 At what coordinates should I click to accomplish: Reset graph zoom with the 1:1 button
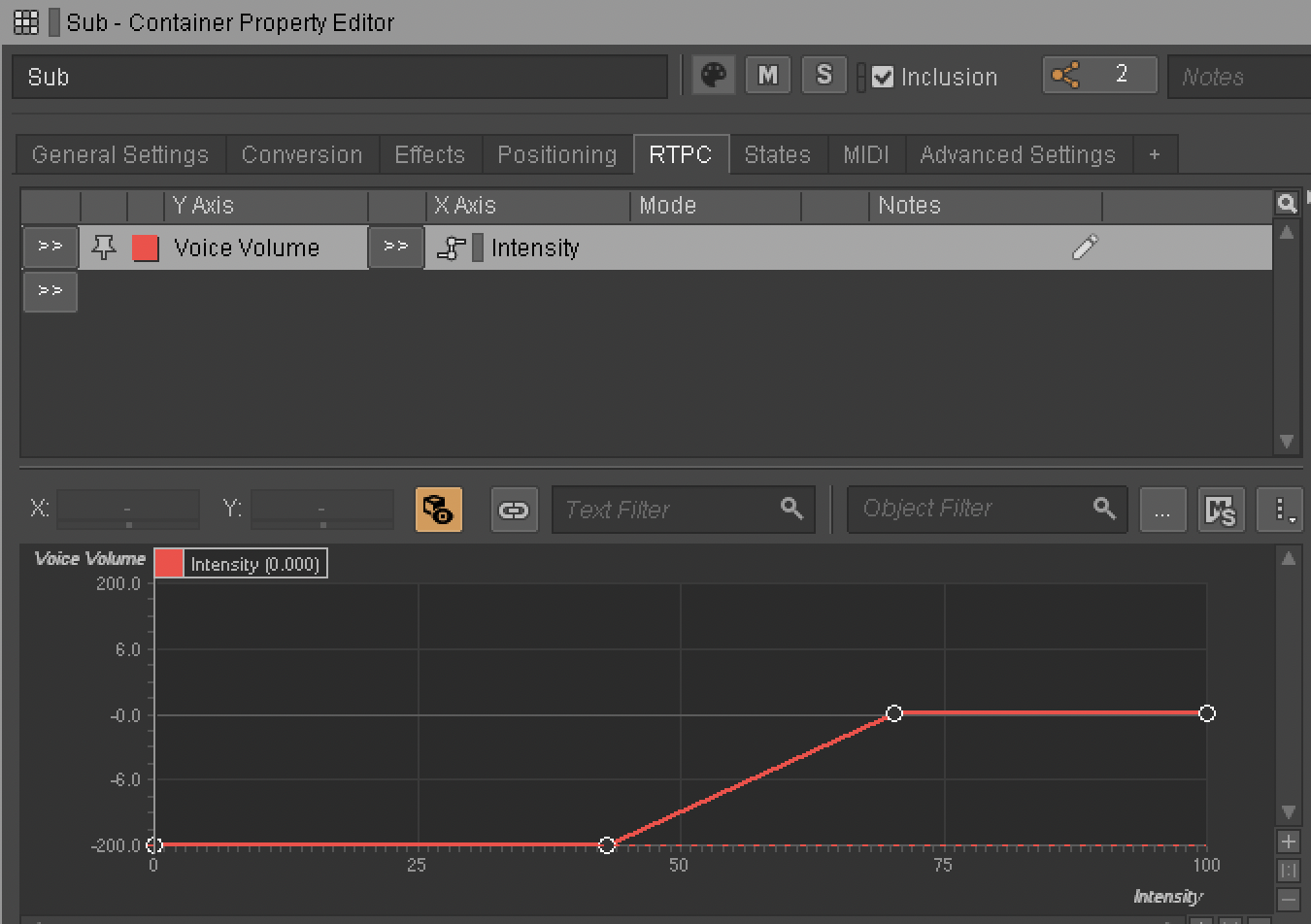point(1290,871)
